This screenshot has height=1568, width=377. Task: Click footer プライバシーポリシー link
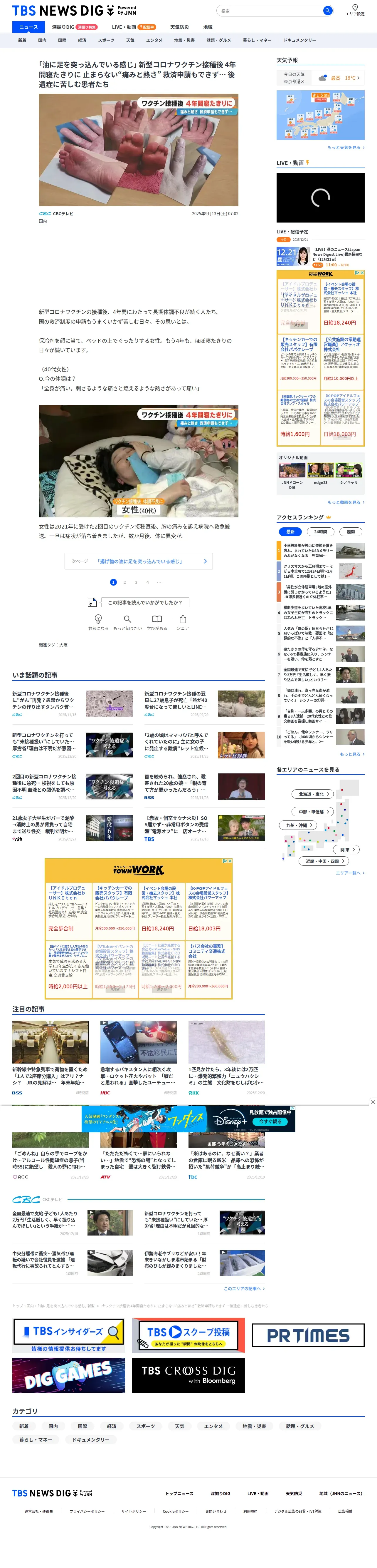tap(87, 1511)
